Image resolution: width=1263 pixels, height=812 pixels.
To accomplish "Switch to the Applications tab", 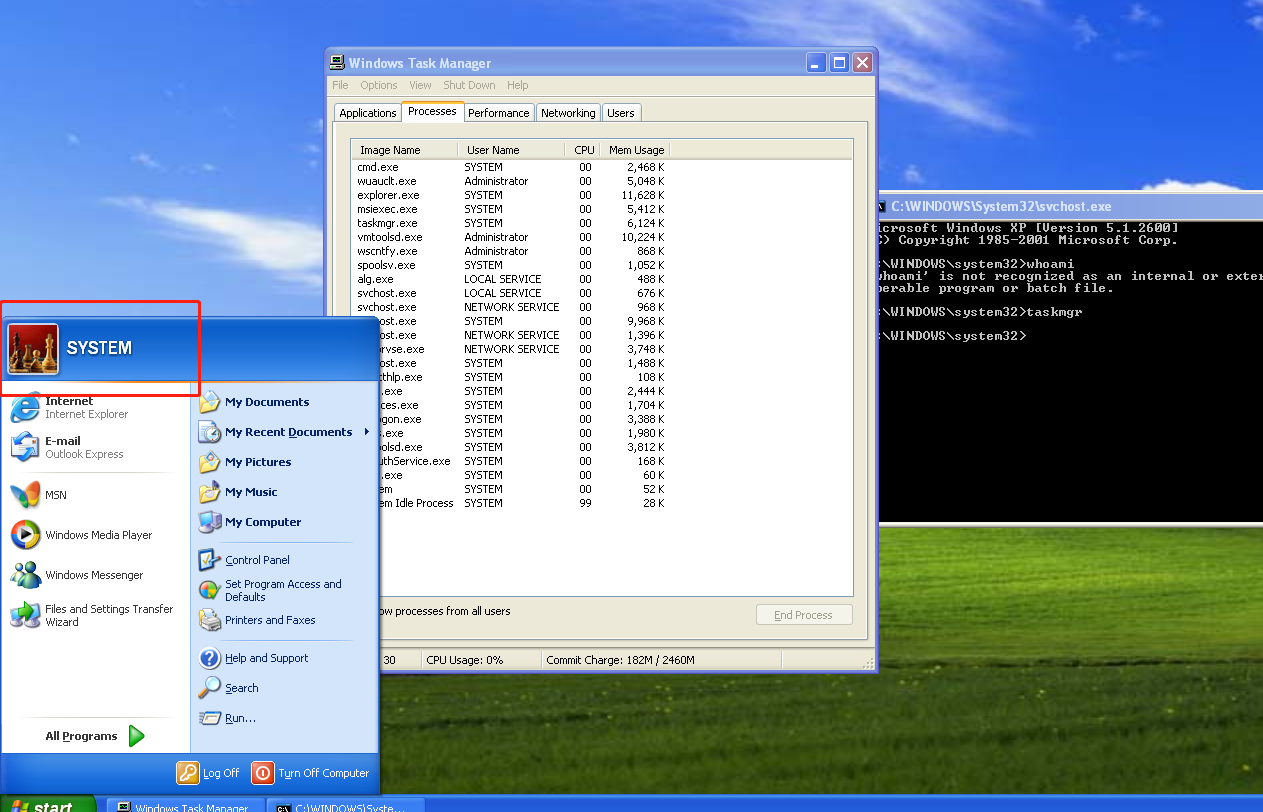I will tap(368, 113).
